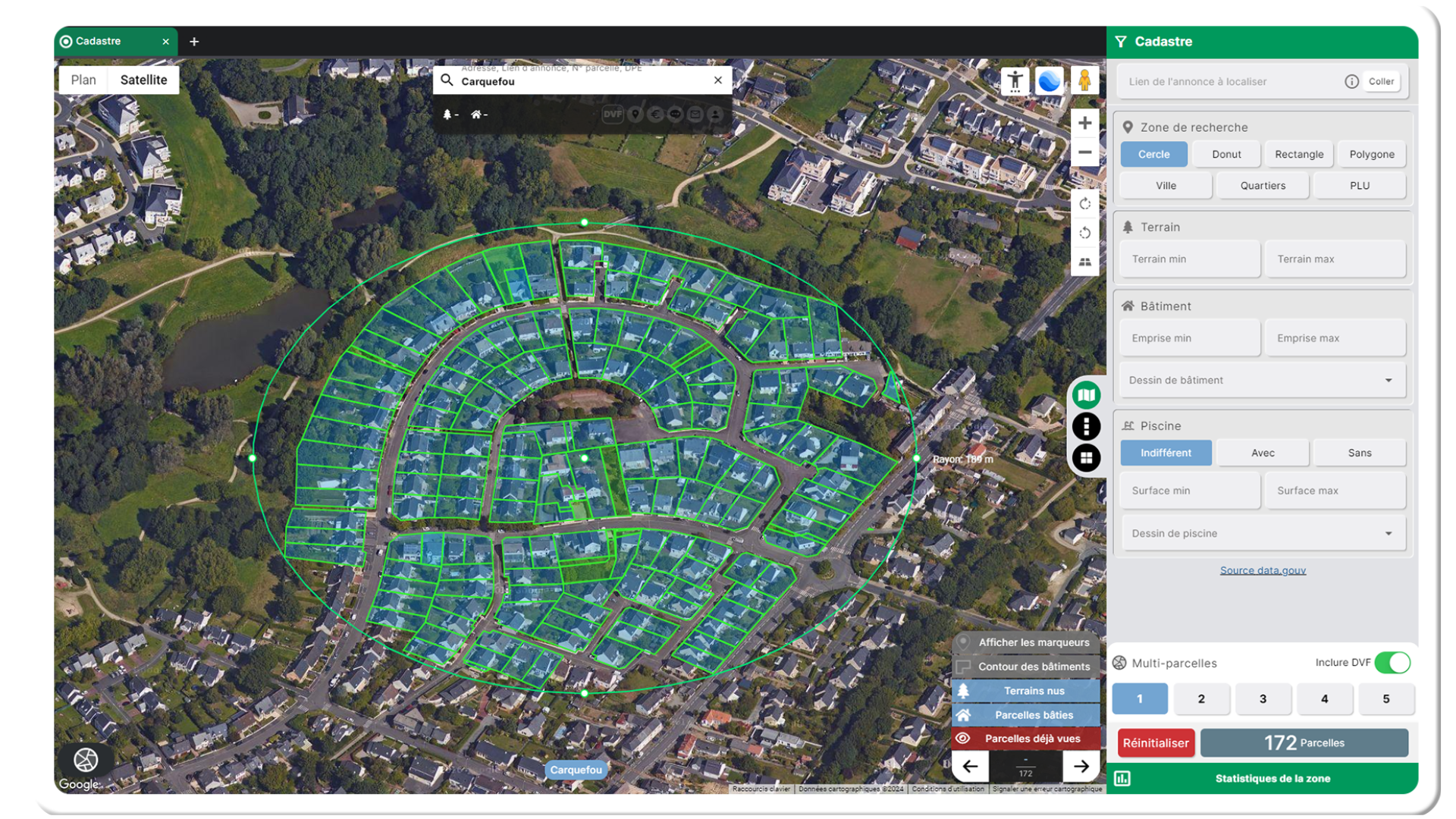Click the Terrain min input field
Image resolution: width=1456 pixels, height=819 pixels.
(x=1189, y=259)
